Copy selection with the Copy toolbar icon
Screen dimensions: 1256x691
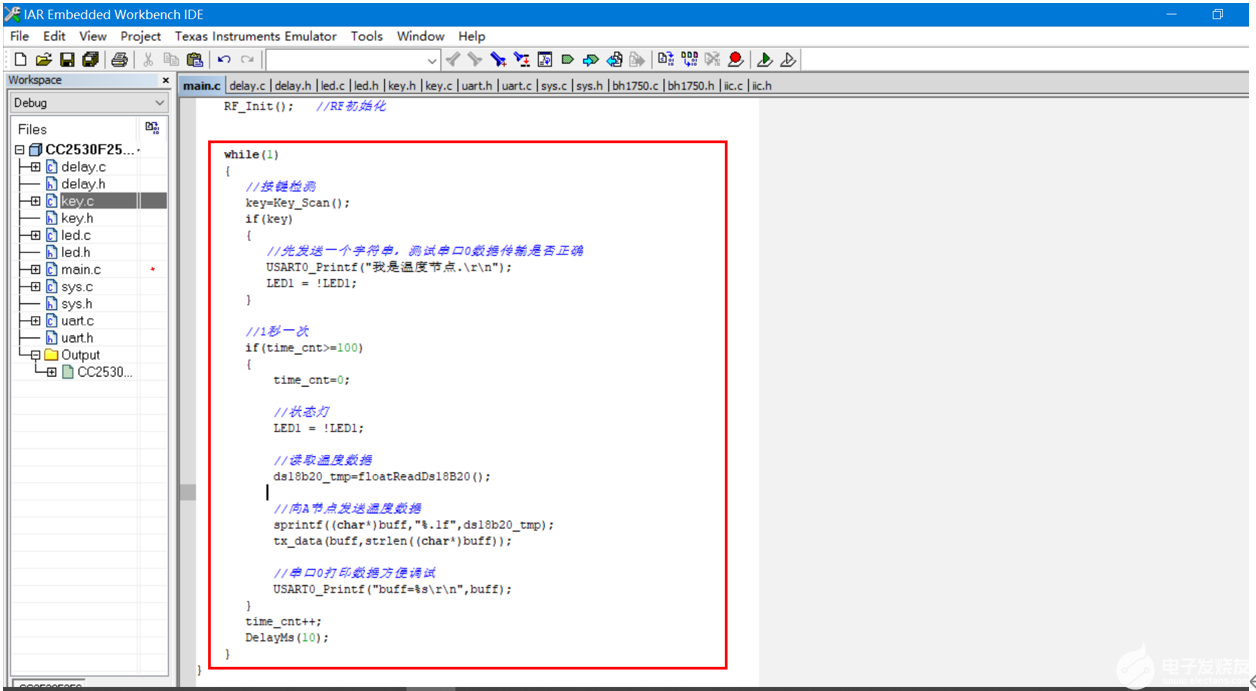pos(172,59)
